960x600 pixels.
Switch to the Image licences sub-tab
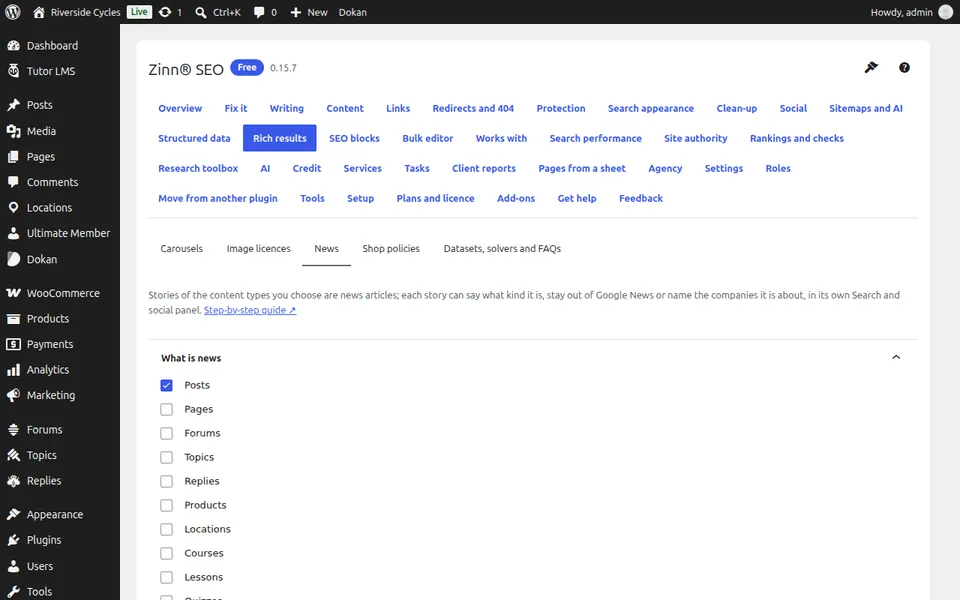click(x=258, y=249)
